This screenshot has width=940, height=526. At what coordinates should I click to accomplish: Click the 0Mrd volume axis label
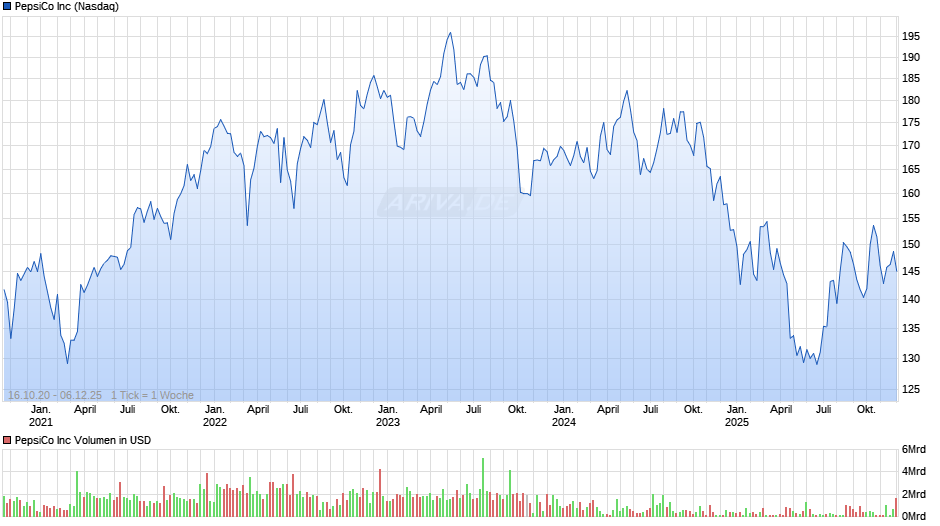point(914,516)
